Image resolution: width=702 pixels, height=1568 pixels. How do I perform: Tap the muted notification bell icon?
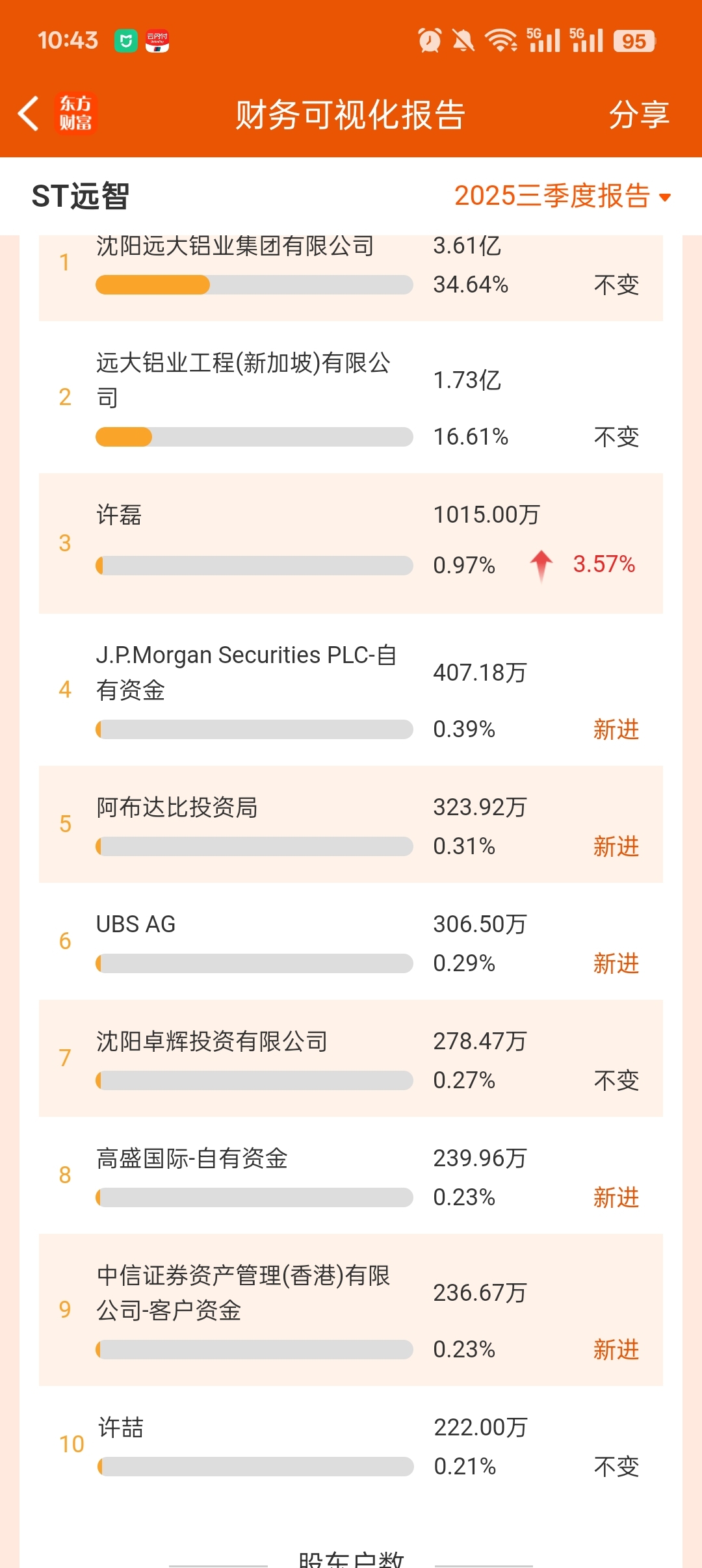pyautogui.click(x=463, y=40)
